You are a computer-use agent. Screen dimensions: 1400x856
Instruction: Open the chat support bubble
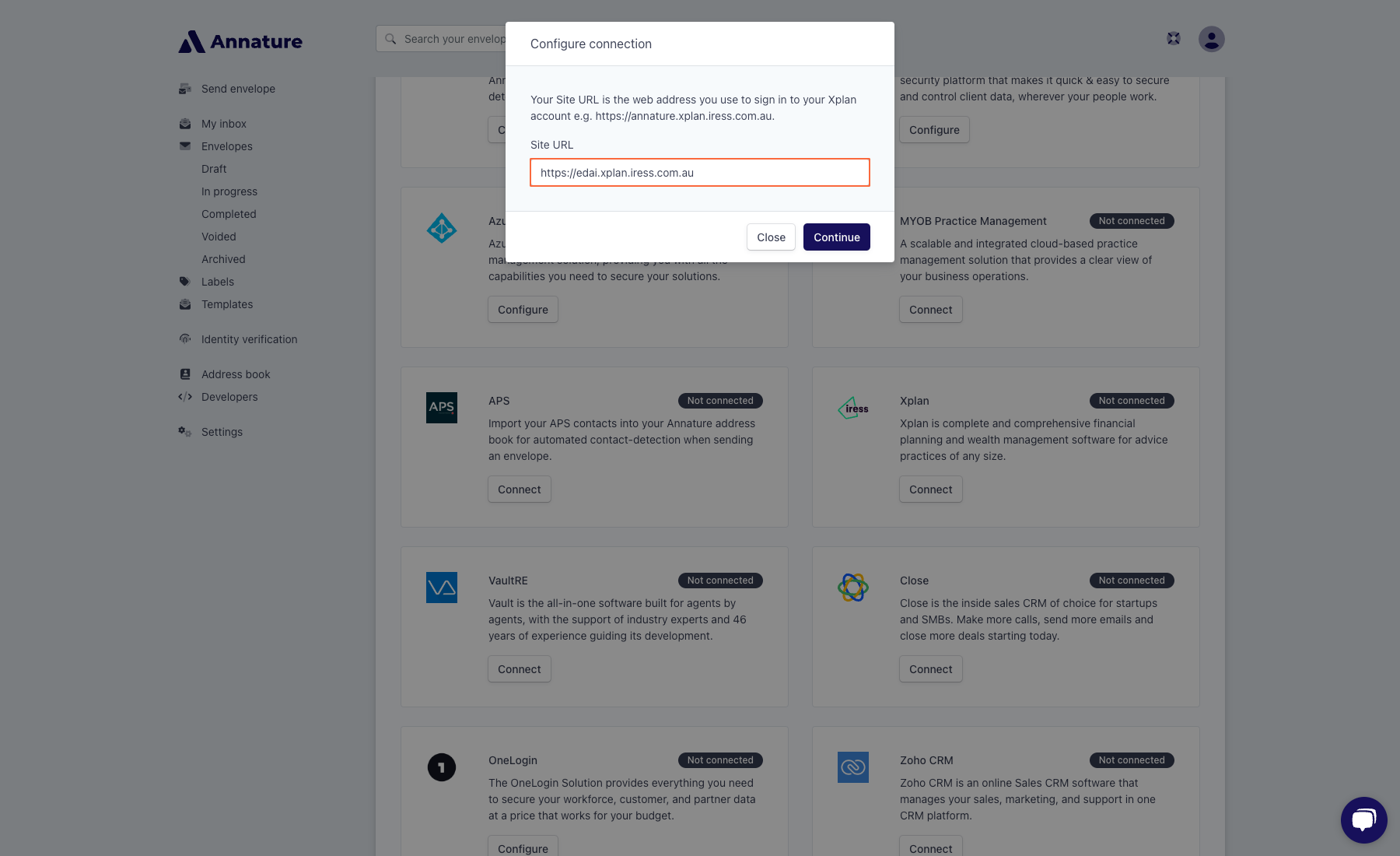click(x=1363, y=819)
